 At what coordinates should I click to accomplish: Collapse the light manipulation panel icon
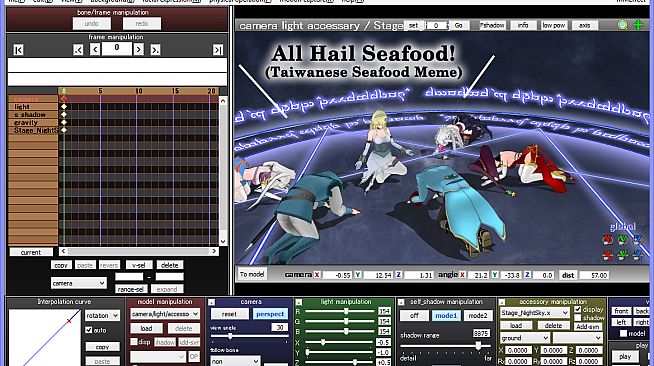pyautogui.click(x=299, y=302)
